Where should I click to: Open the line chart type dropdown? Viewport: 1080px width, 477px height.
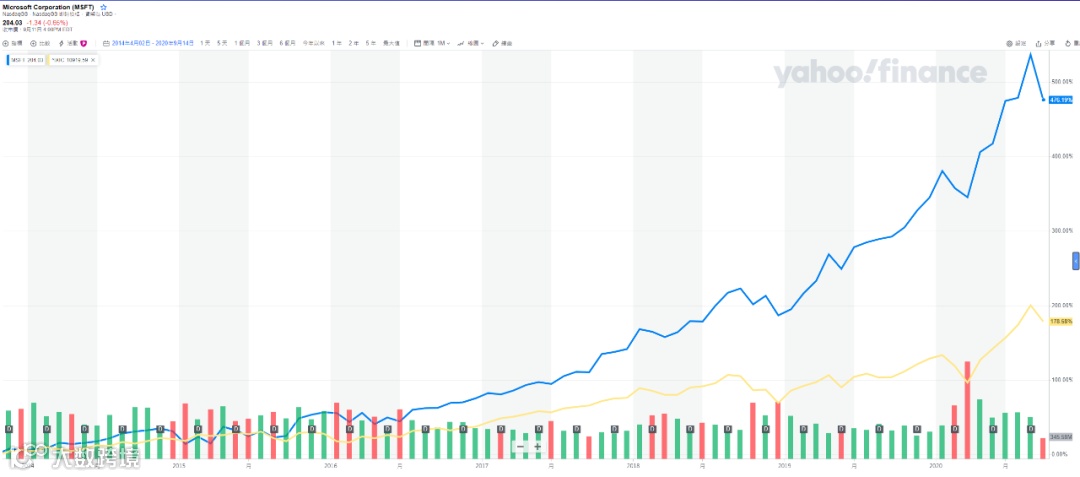(470, 43)
